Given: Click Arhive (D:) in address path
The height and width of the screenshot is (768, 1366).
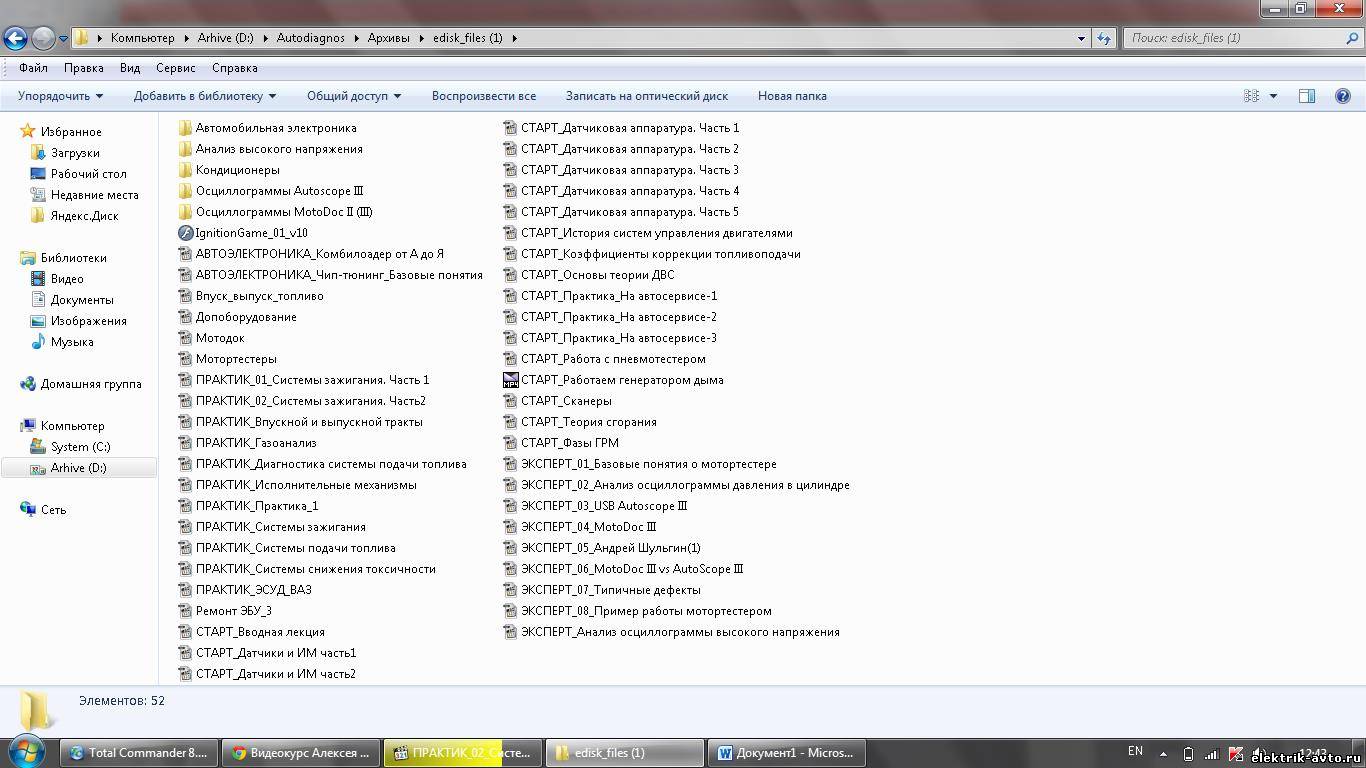Looking at the screenshot, I should pyautogui.click(x=226, y=38).
